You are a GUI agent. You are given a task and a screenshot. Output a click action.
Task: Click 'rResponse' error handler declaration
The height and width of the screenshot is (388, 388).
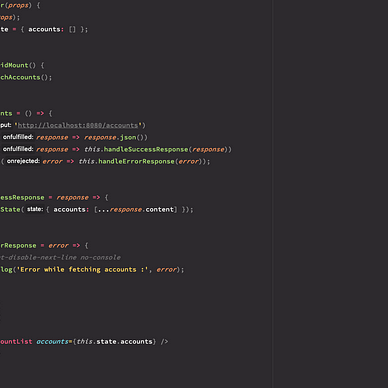18,245
